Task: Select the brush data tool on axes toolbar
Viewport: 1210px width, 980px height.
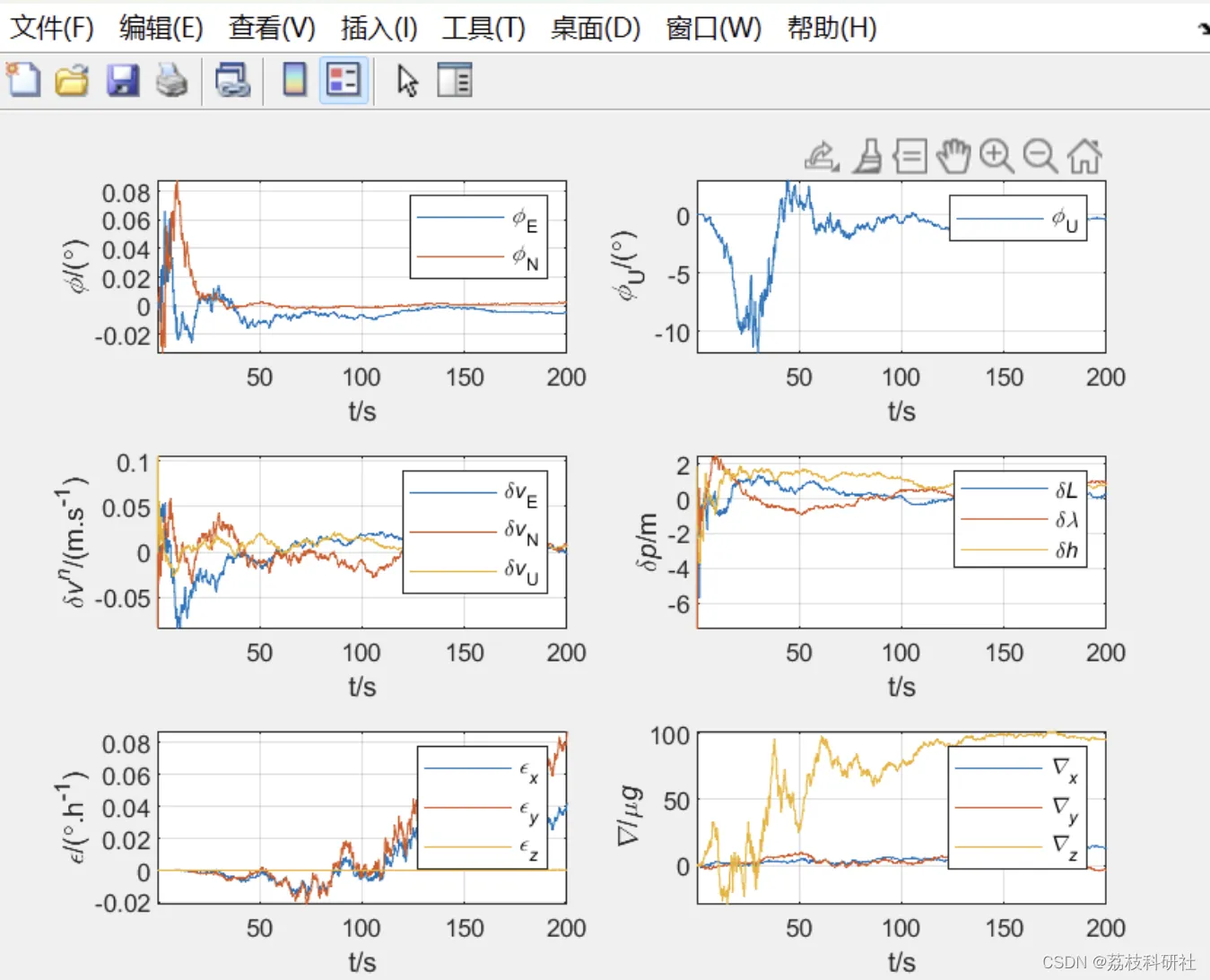Action: pyautogui.click(x=867, y=156)
